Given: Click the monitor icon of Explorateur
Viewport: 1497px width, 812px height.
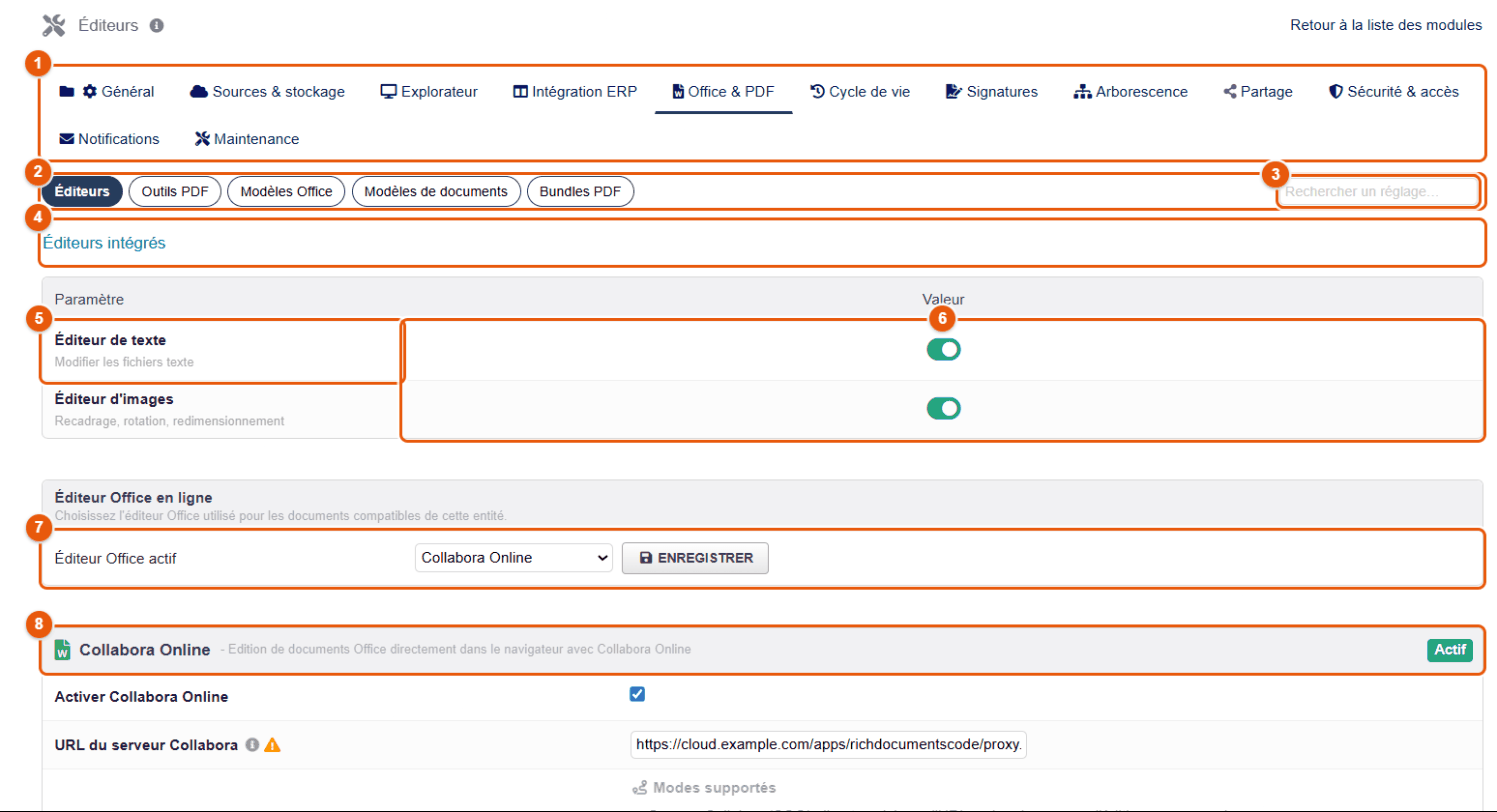Looking at the screenshot, I should (x=389, y=92).
